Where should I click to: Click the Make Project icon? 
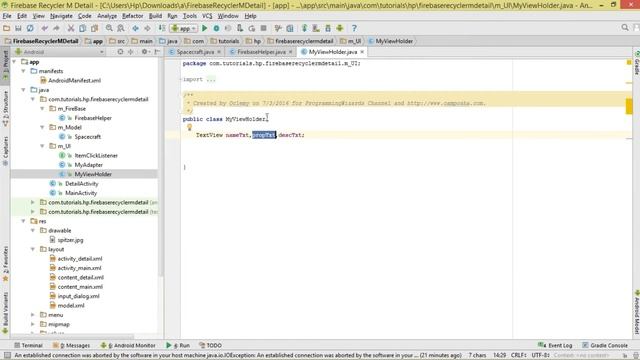[162, 28]
